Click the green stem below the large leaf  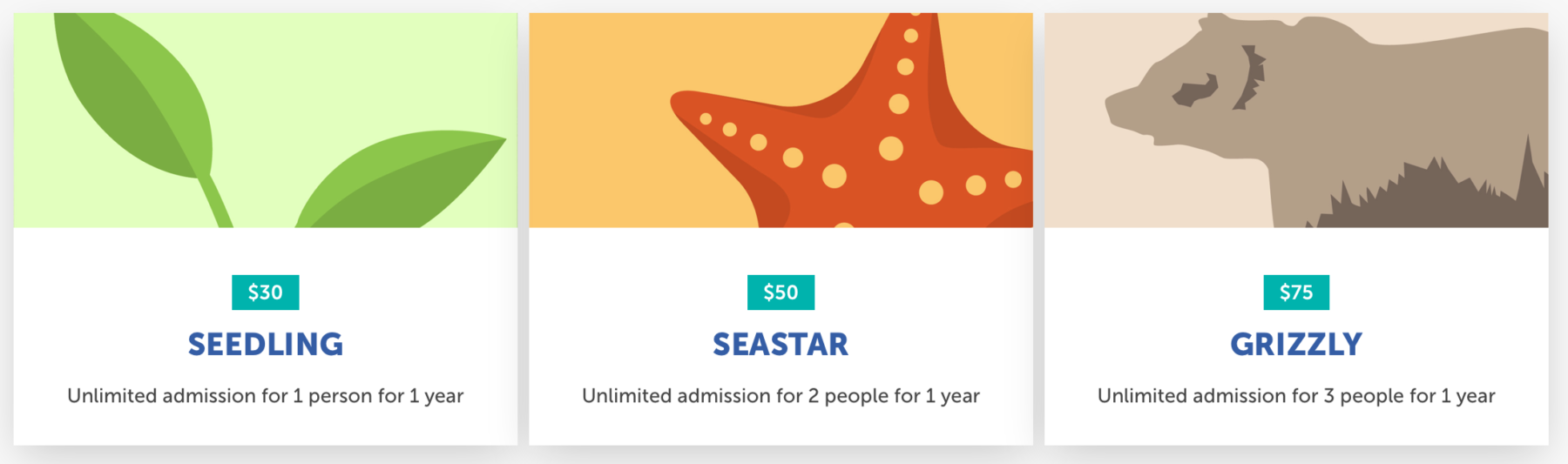(215, 202)
